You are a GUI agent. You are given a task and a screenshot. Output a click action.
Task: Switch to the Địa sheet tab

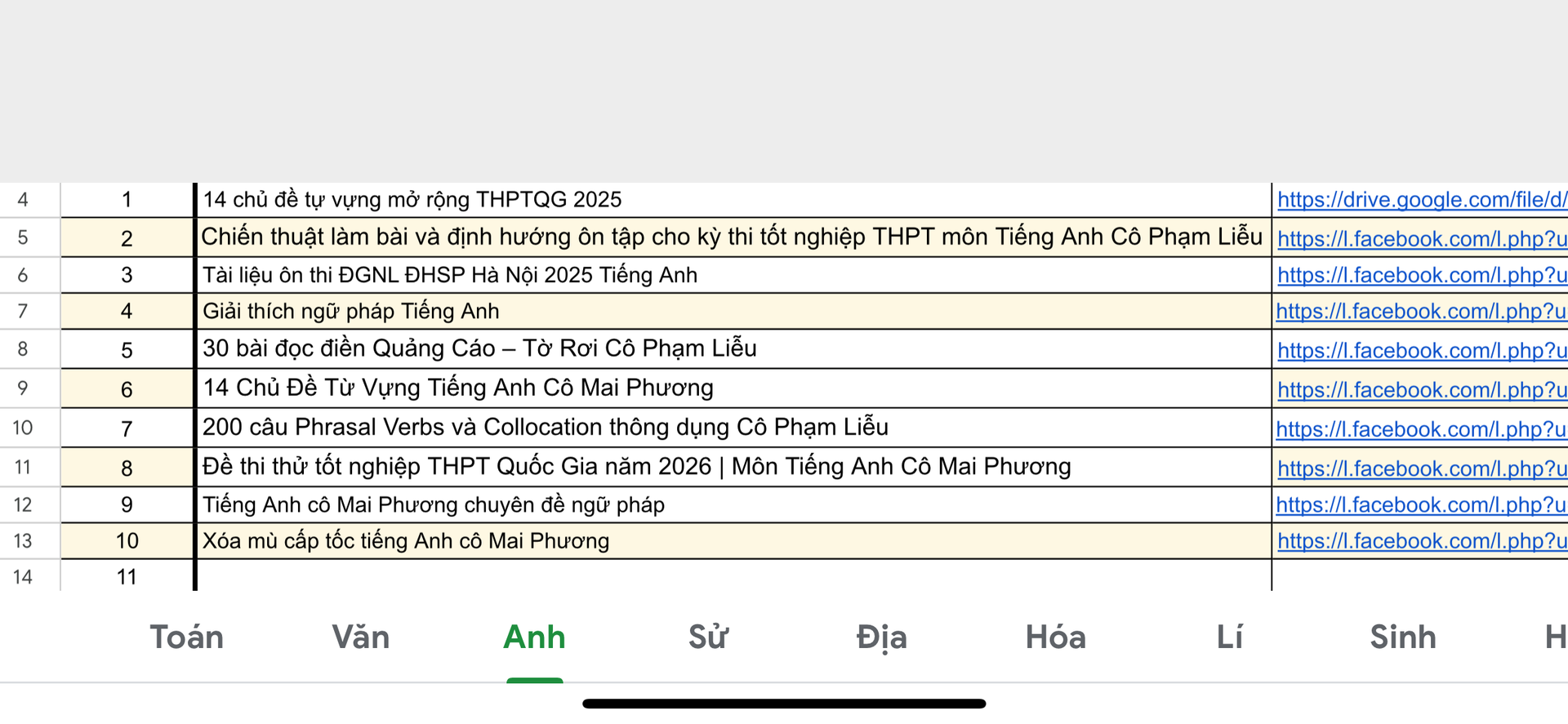point(881,637)
